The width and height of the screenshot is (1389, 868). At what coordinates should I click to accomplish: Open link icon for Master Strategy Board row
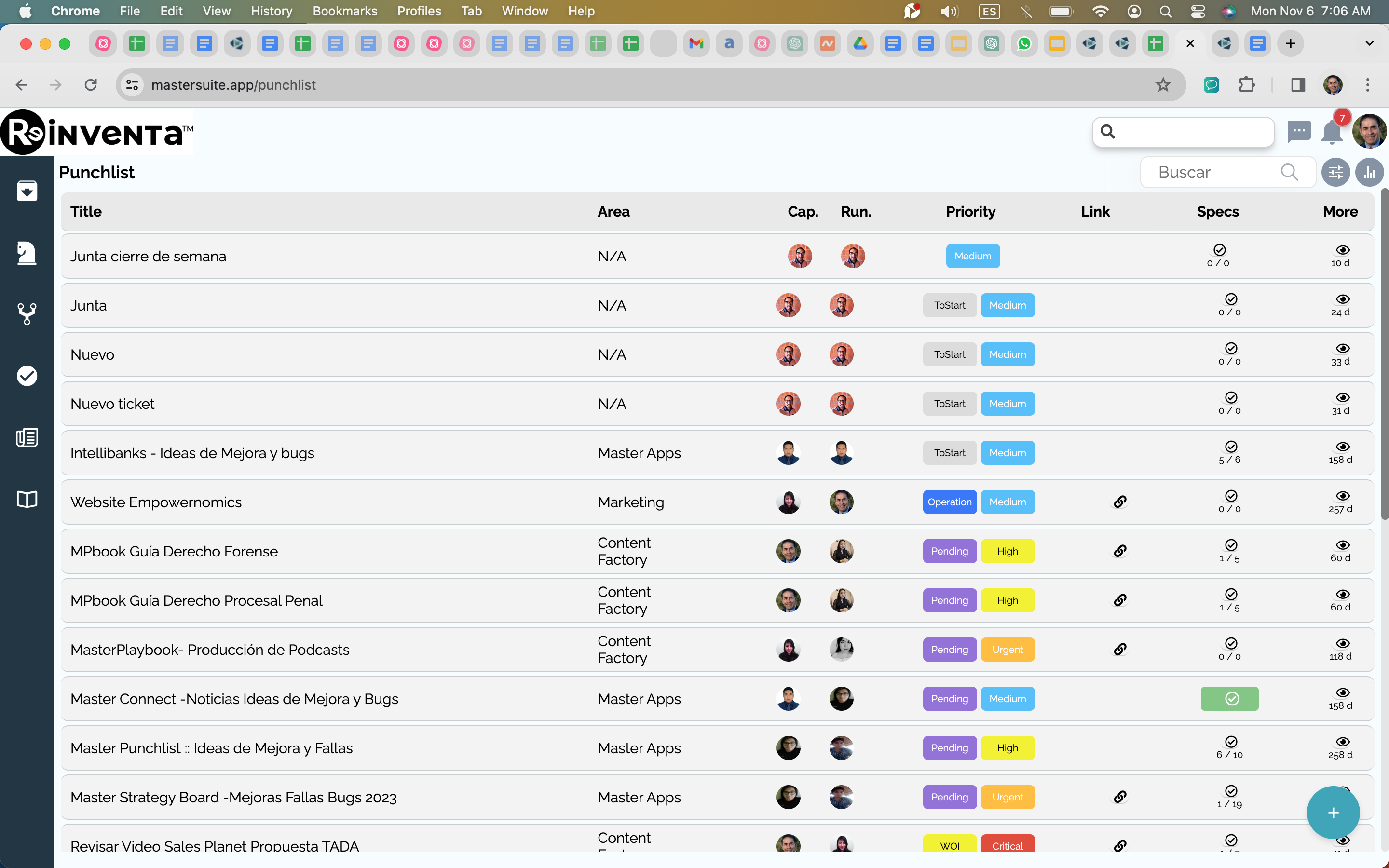coord(1120,797)
